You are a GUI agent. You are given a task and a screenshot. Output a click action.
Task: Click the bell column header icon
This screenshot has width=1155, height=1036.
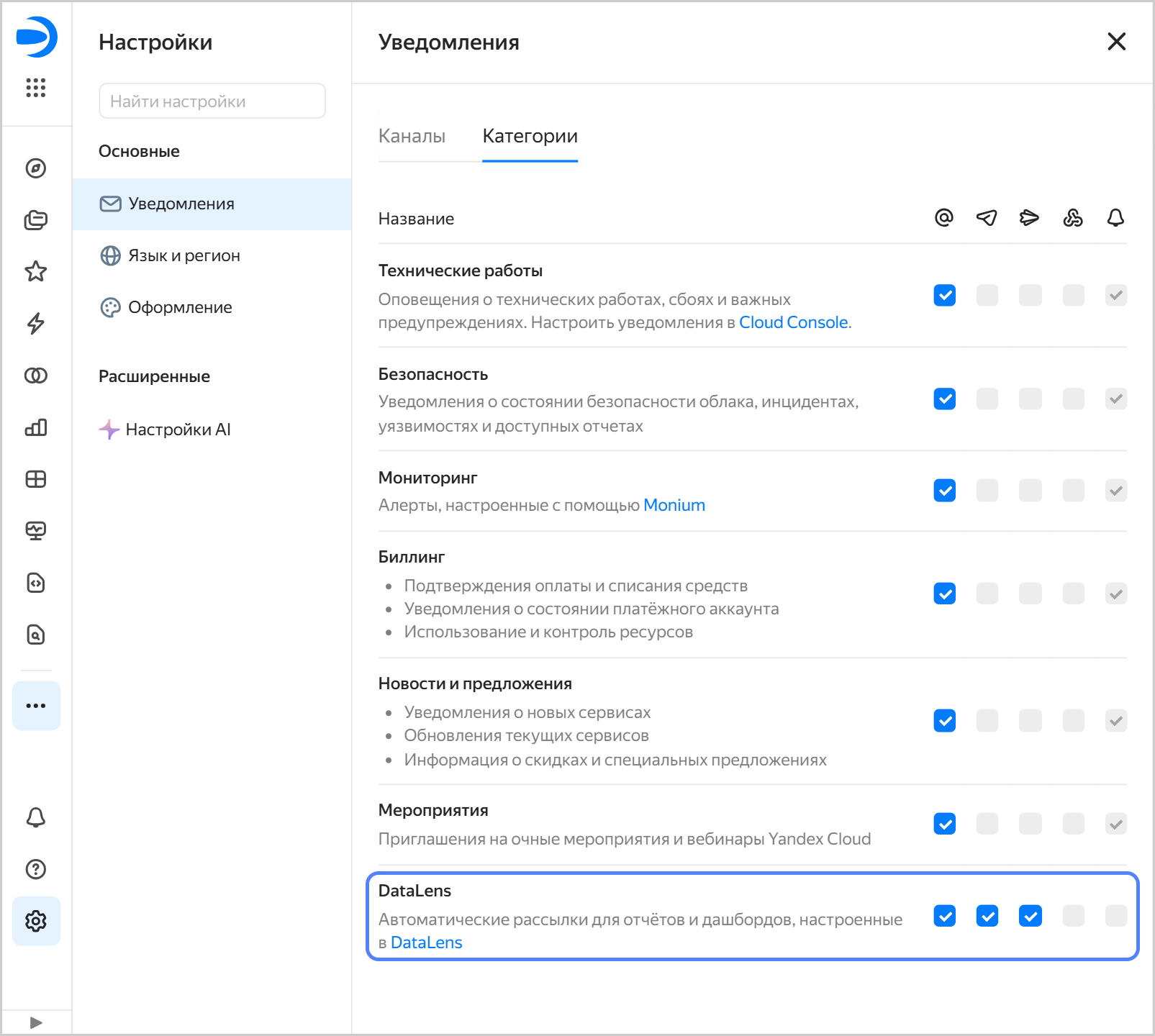pos(1115,217)
